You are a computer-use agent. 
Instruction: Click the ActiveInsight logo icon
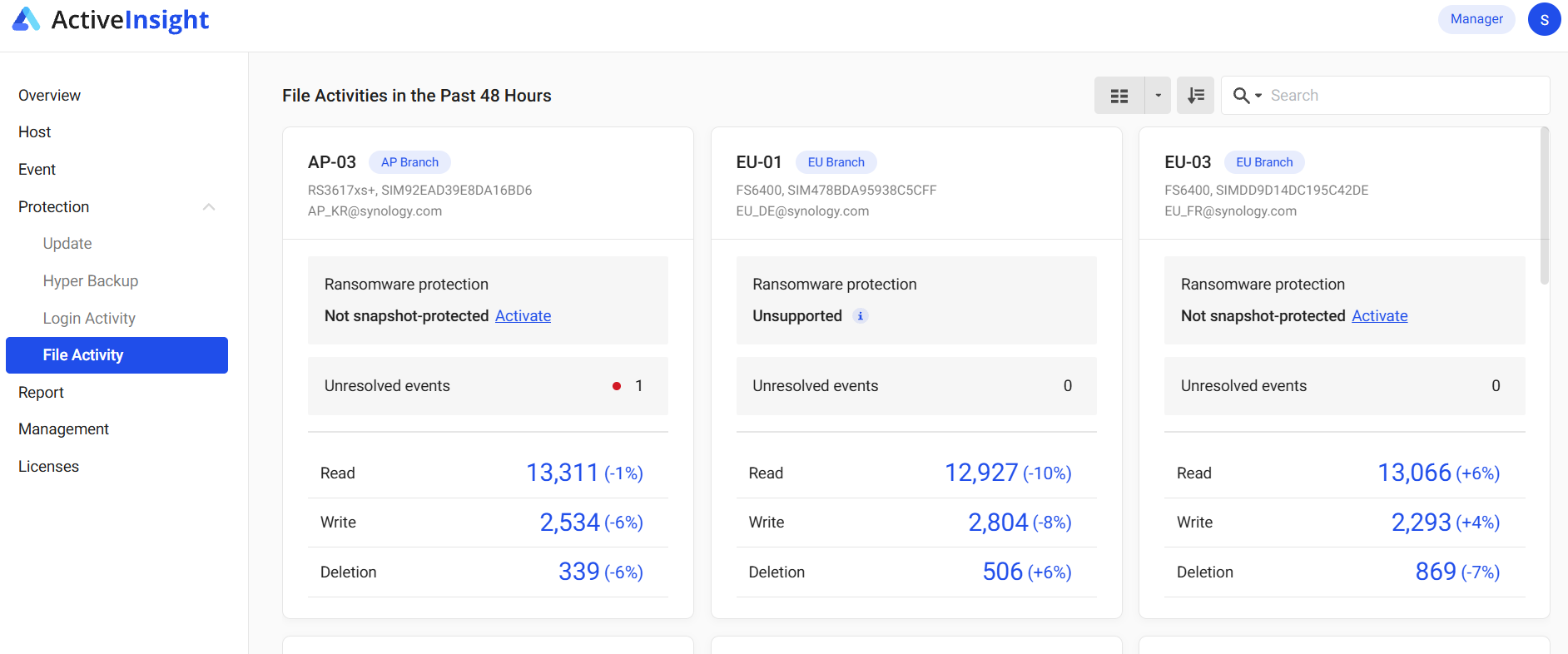[x=27, y=19]
